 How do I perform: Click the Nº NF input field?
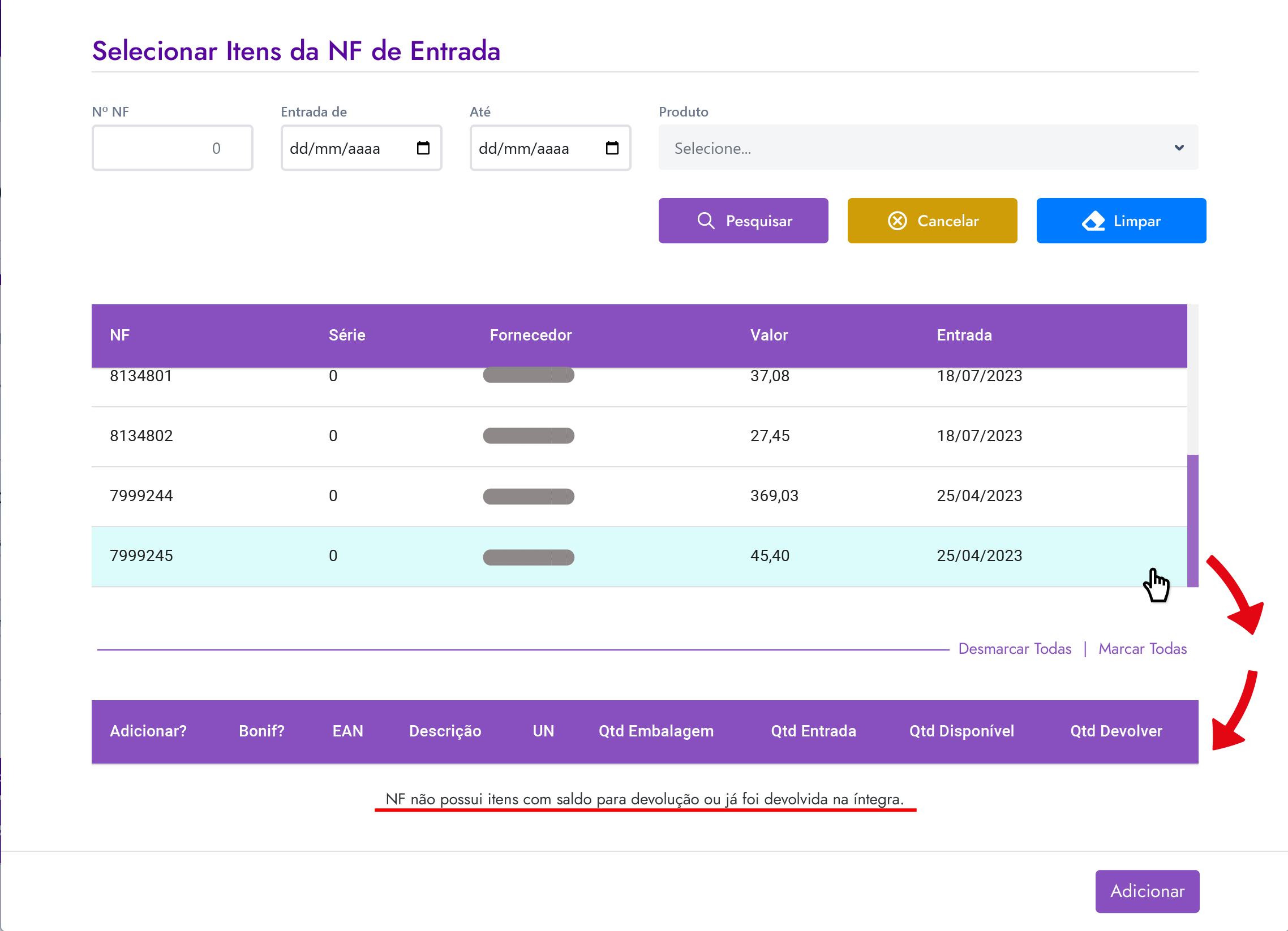point(172,148)
